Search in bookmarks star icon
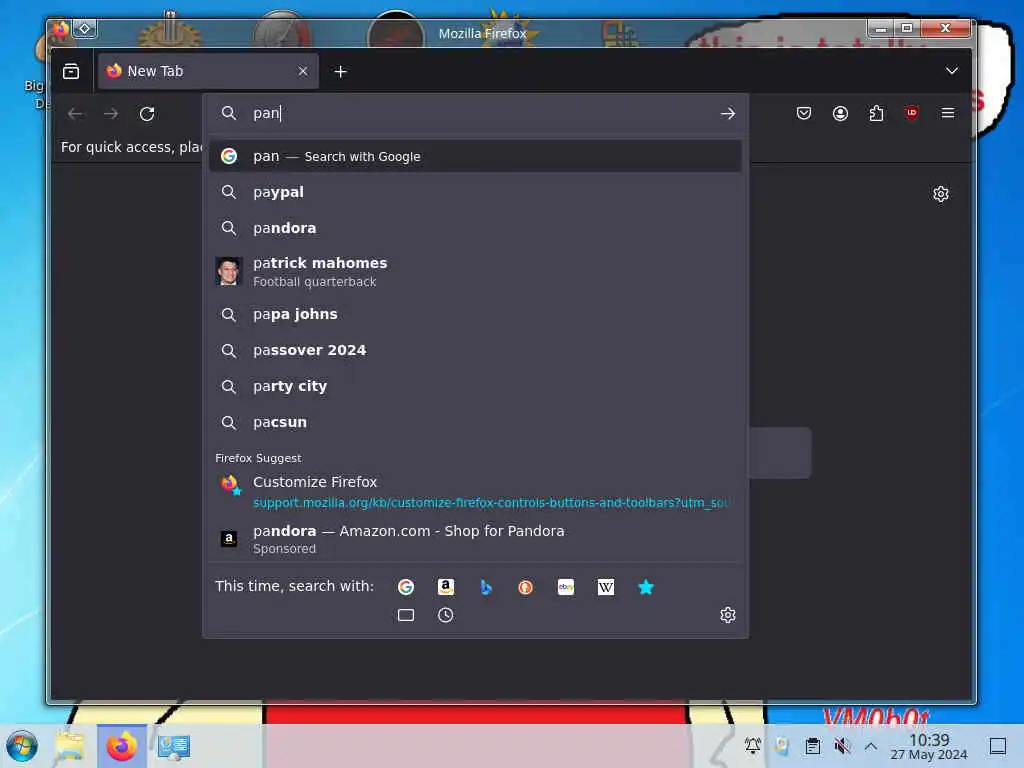1024x768 pixels. 646,587
